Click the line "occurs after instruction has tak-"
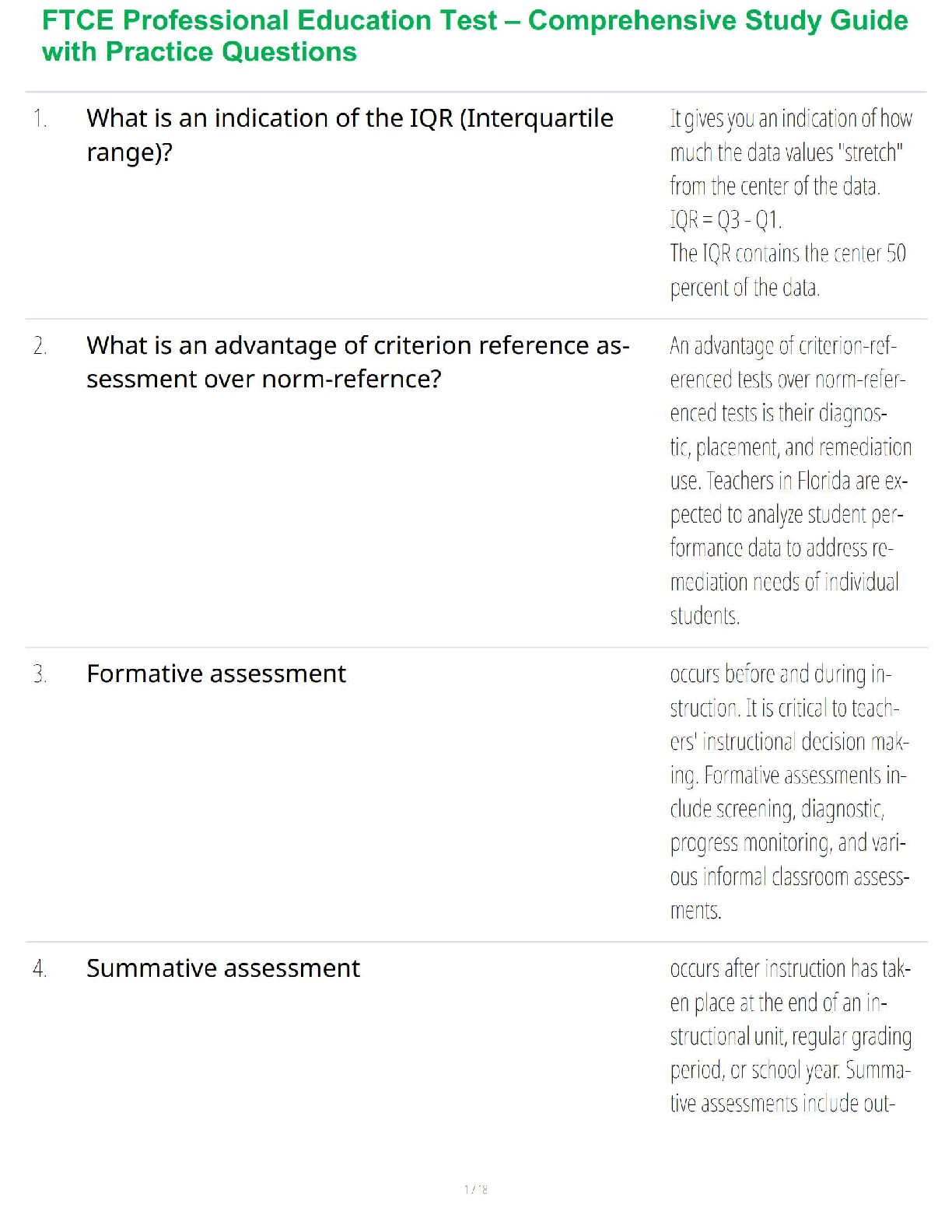This screenshot has width=952, height=1232. click(789, 969)
